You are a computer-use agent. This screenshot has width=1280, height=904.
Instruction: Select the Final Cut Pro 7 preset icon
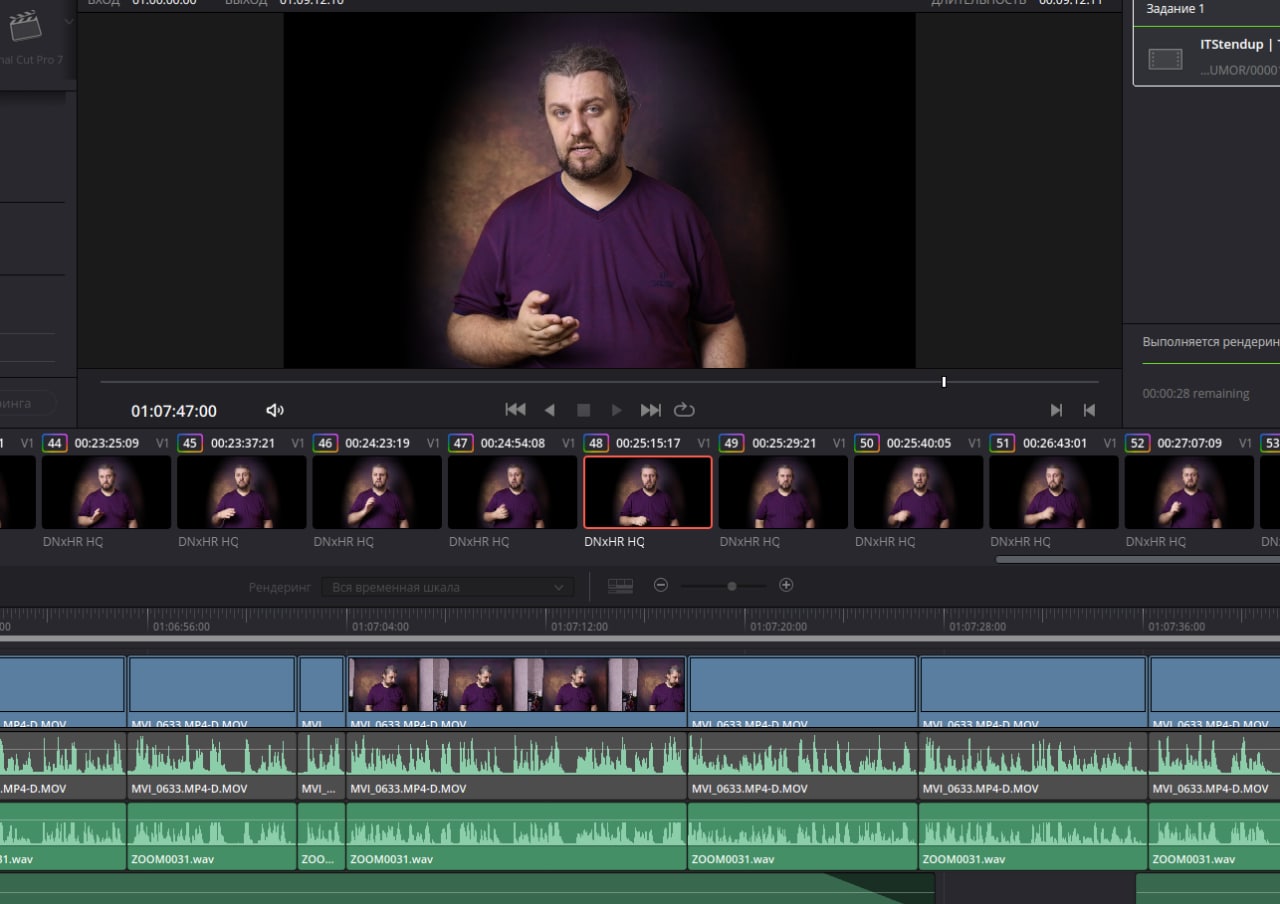(x=24, y=26)
